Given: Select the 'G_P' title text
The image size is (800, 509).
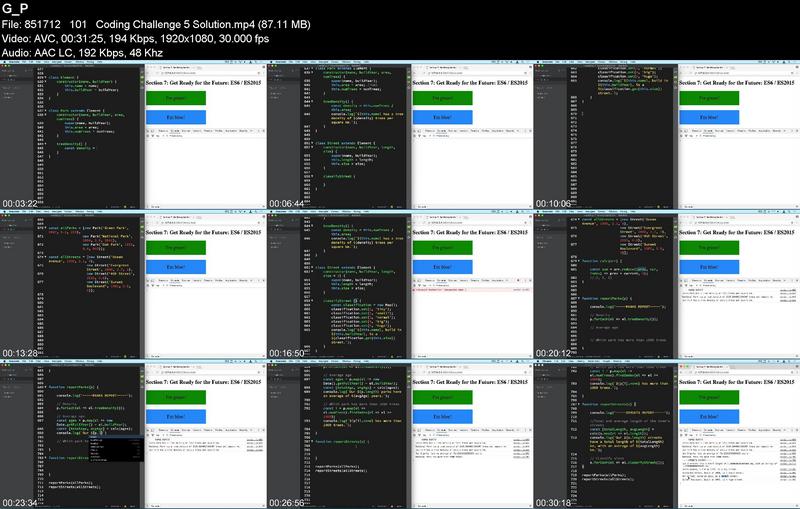Looking at the screenshot, I should pos(15,9).
